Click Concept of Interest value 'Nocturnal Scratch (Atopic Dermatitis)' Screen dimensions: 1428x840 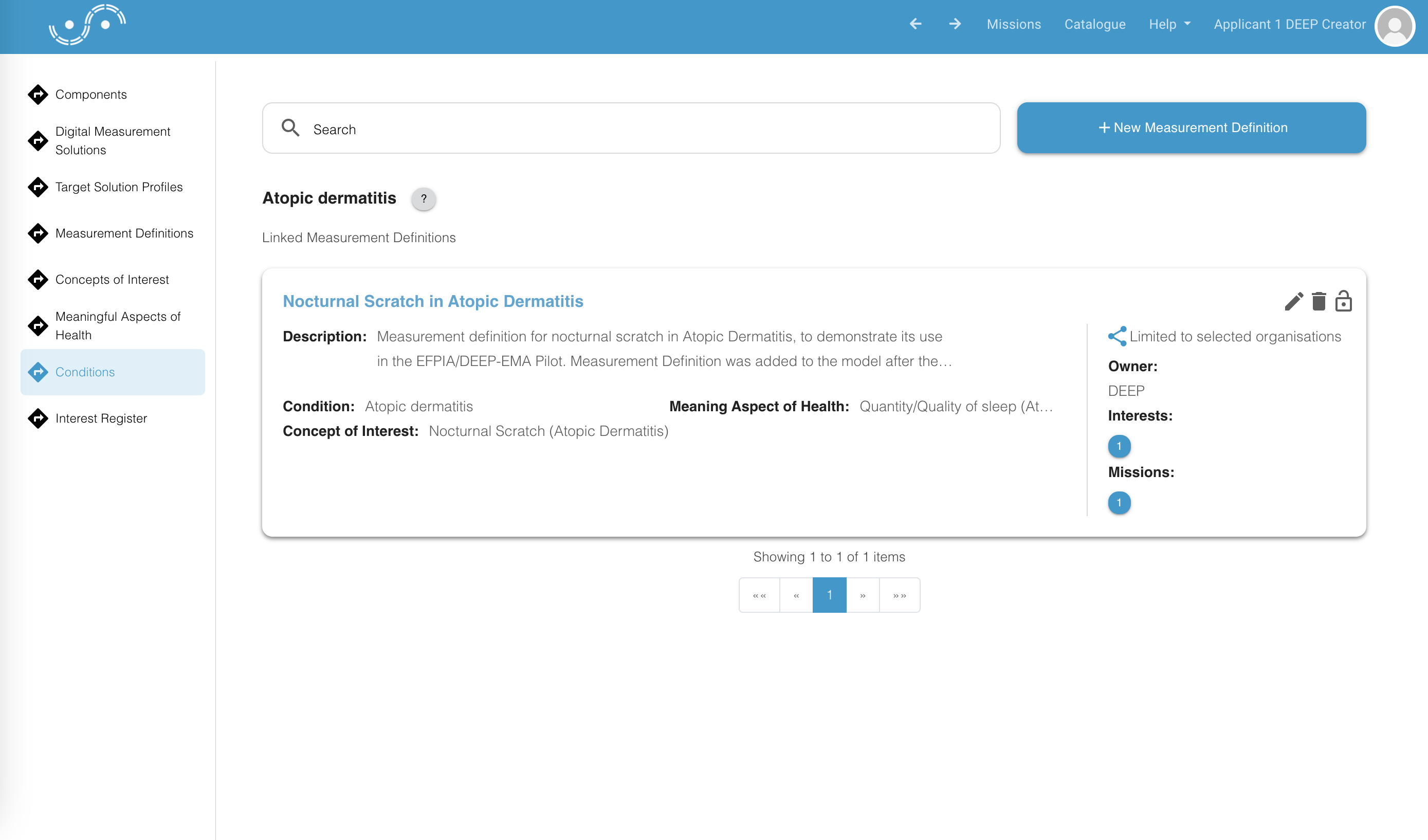point(548,431)
